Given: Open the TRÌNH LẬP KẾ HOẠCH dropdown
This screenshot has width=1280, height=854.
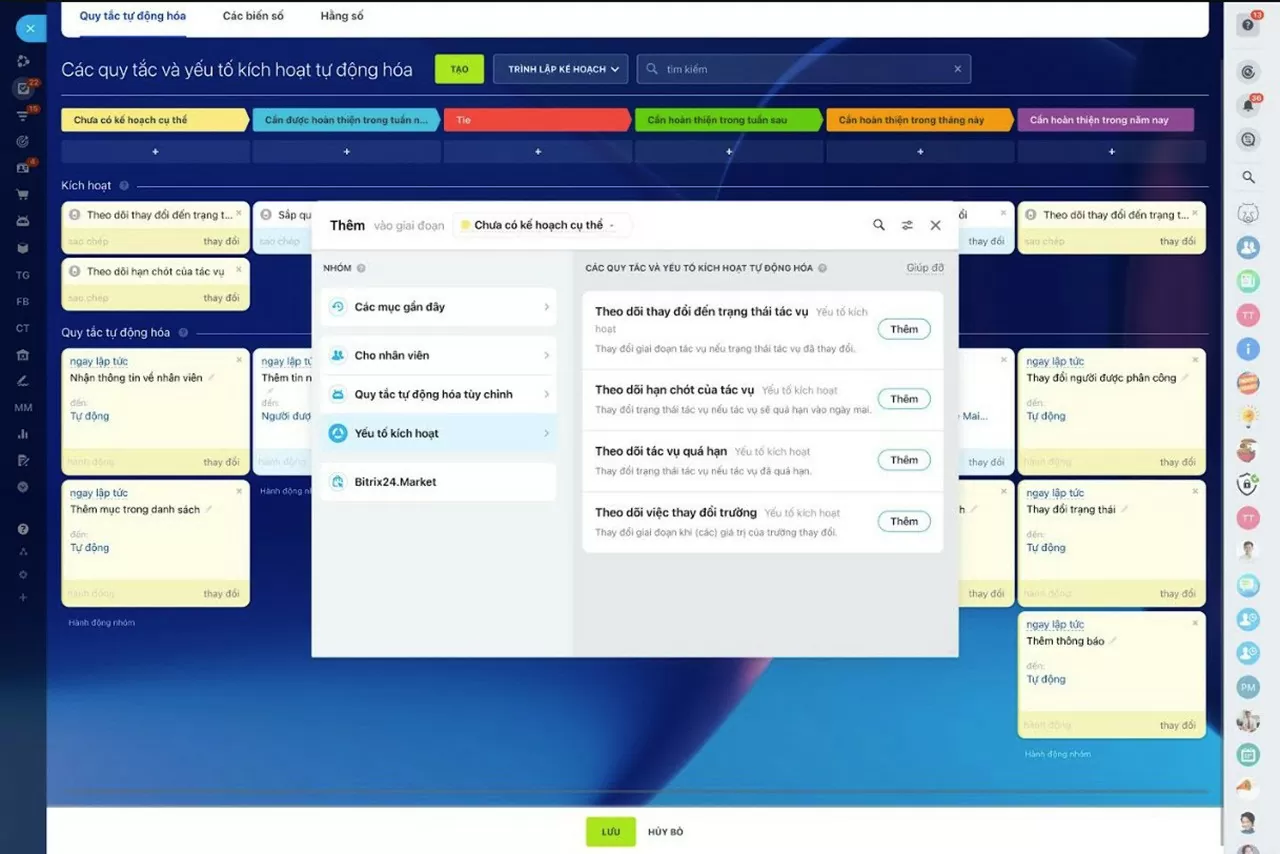Looking at the screenshot, I should click(560, 69).
